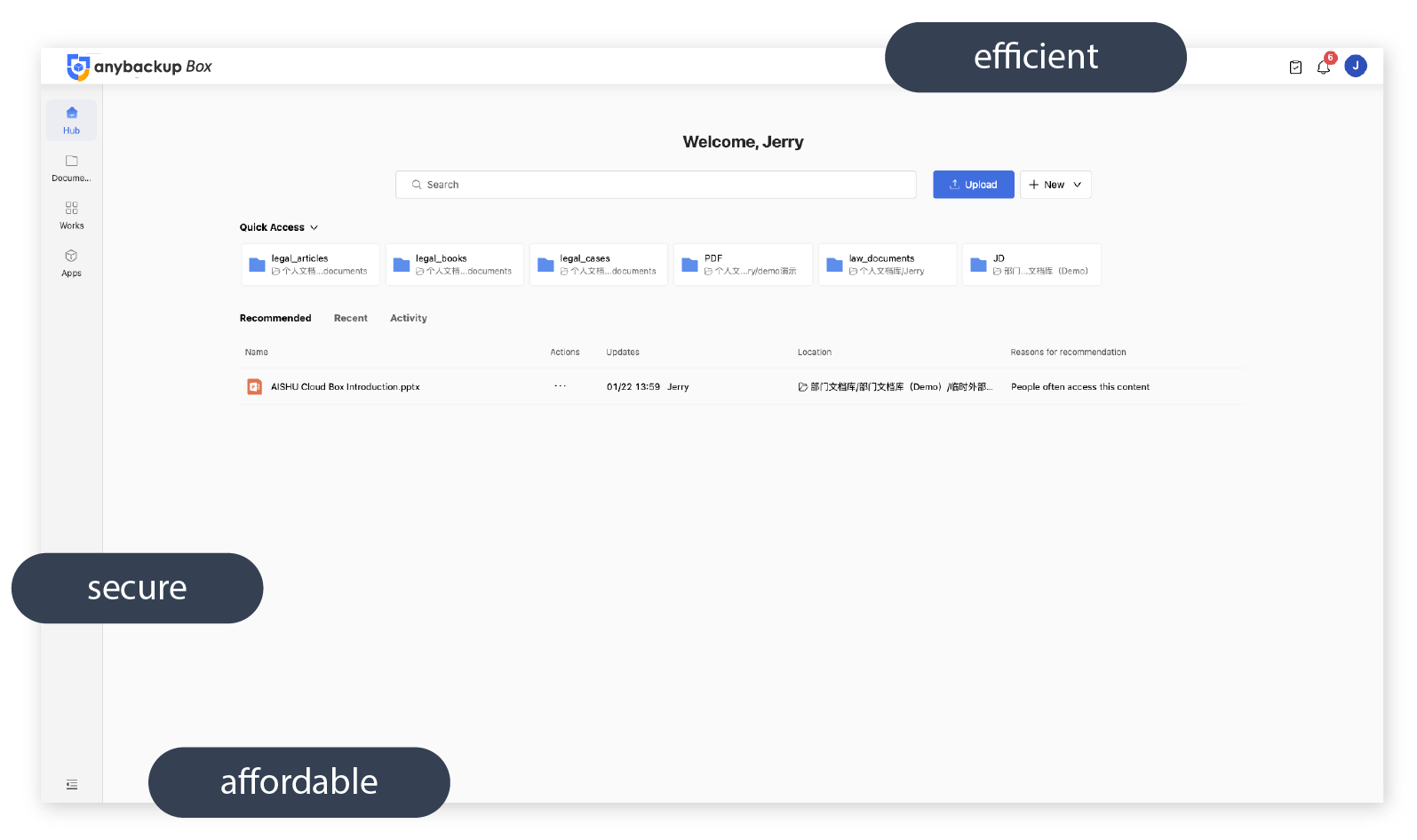1417x840 pixels.
Task: Click folder icon of legal_cases
Action: pyautogui.click(x=545, y=265)
